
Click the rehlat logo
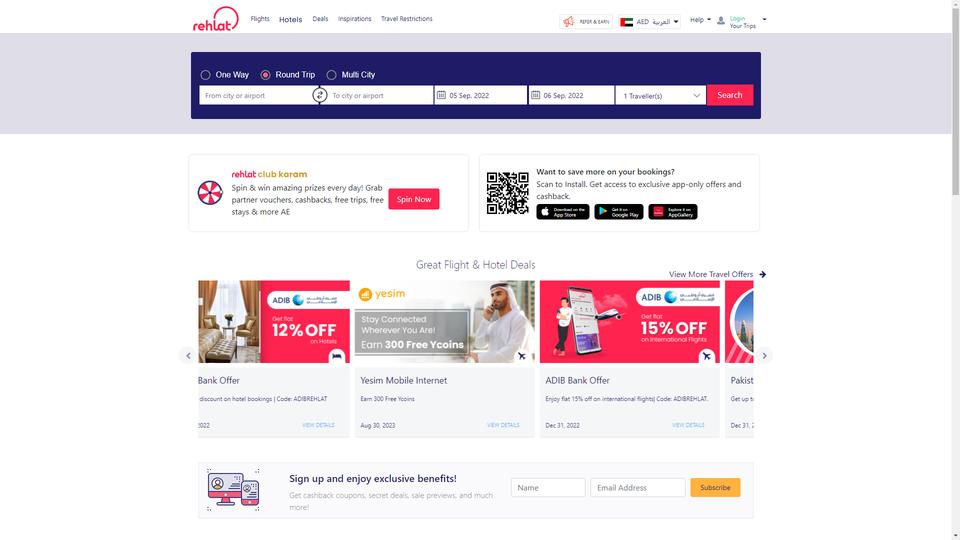[x=216, y=19]
